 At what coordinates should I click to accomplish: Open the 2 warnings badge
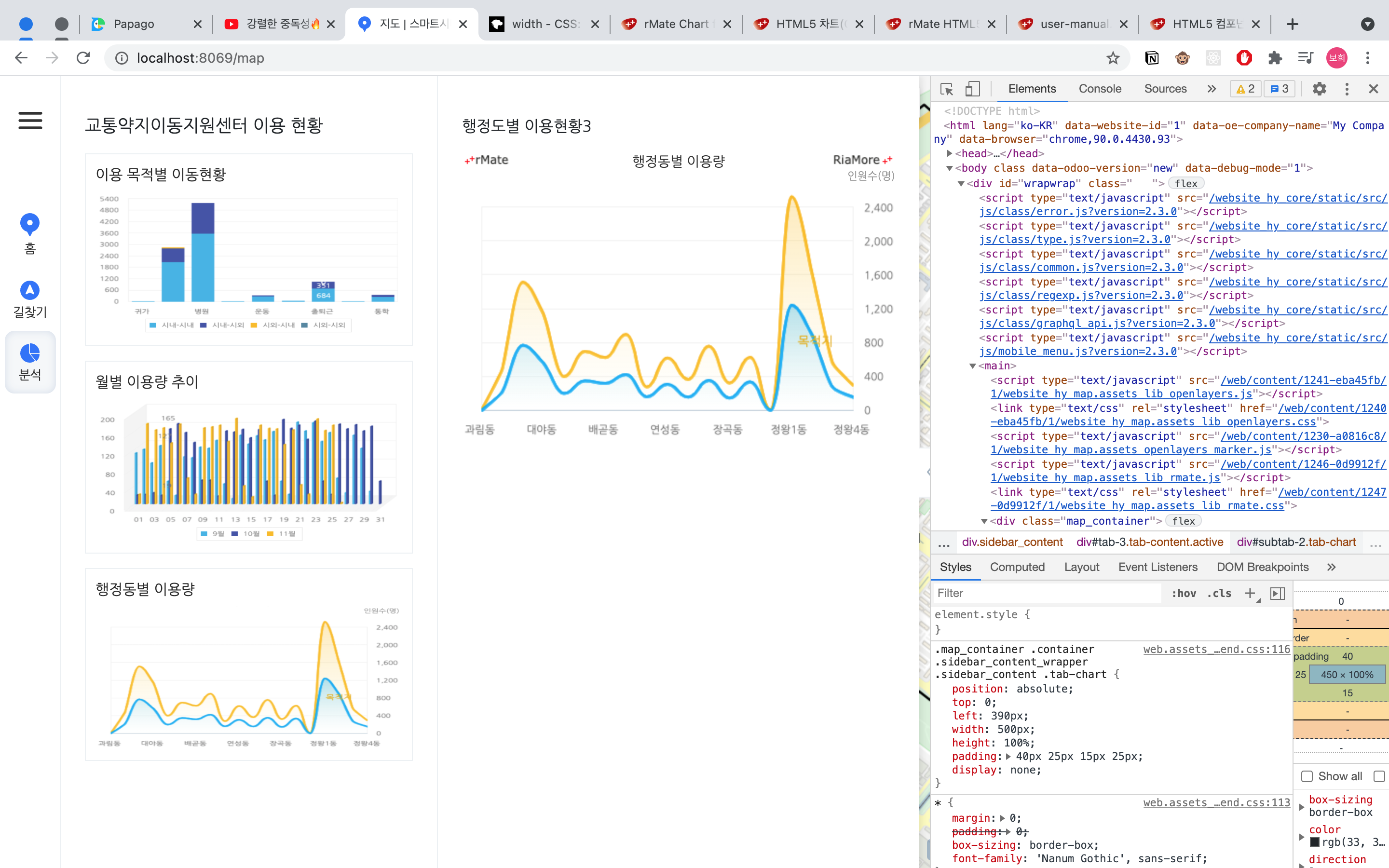(x=1245, y=89)
